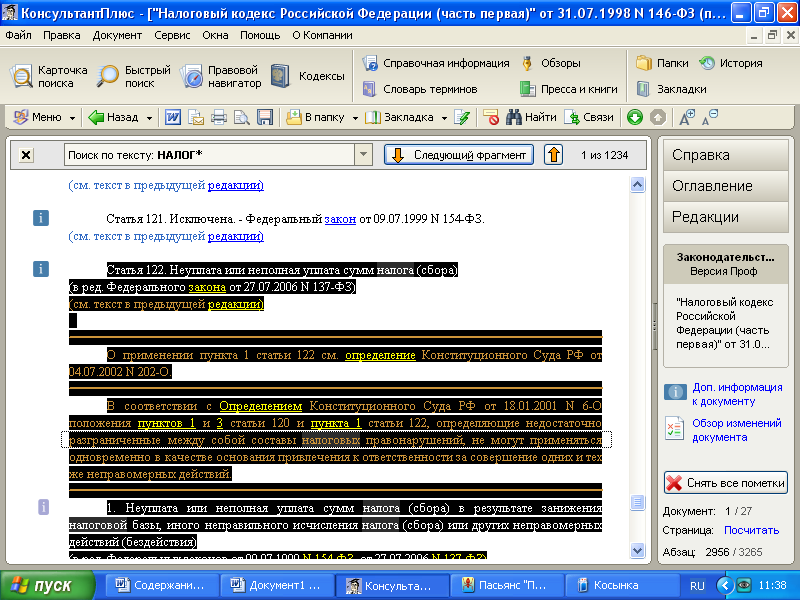Open Обзоры section
Viewport: 800px width, 600px height.
(x=551, y=63)
